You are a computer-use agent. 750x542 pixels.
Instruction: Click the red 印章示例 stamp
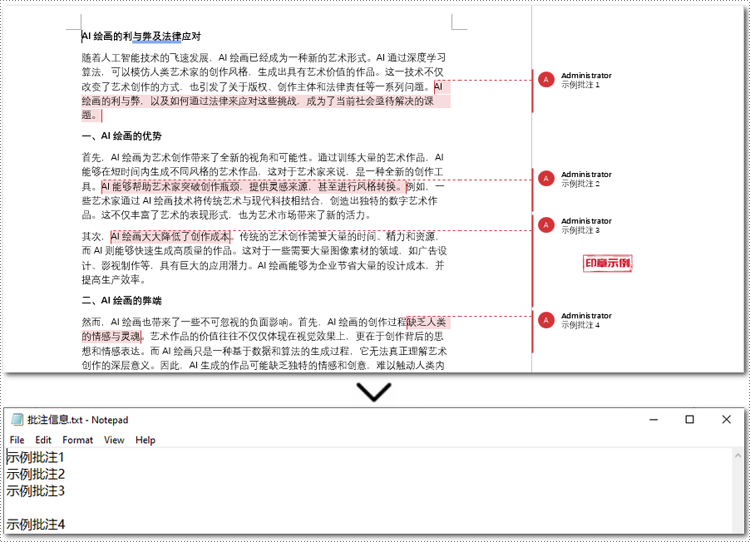tap(607, 263)
